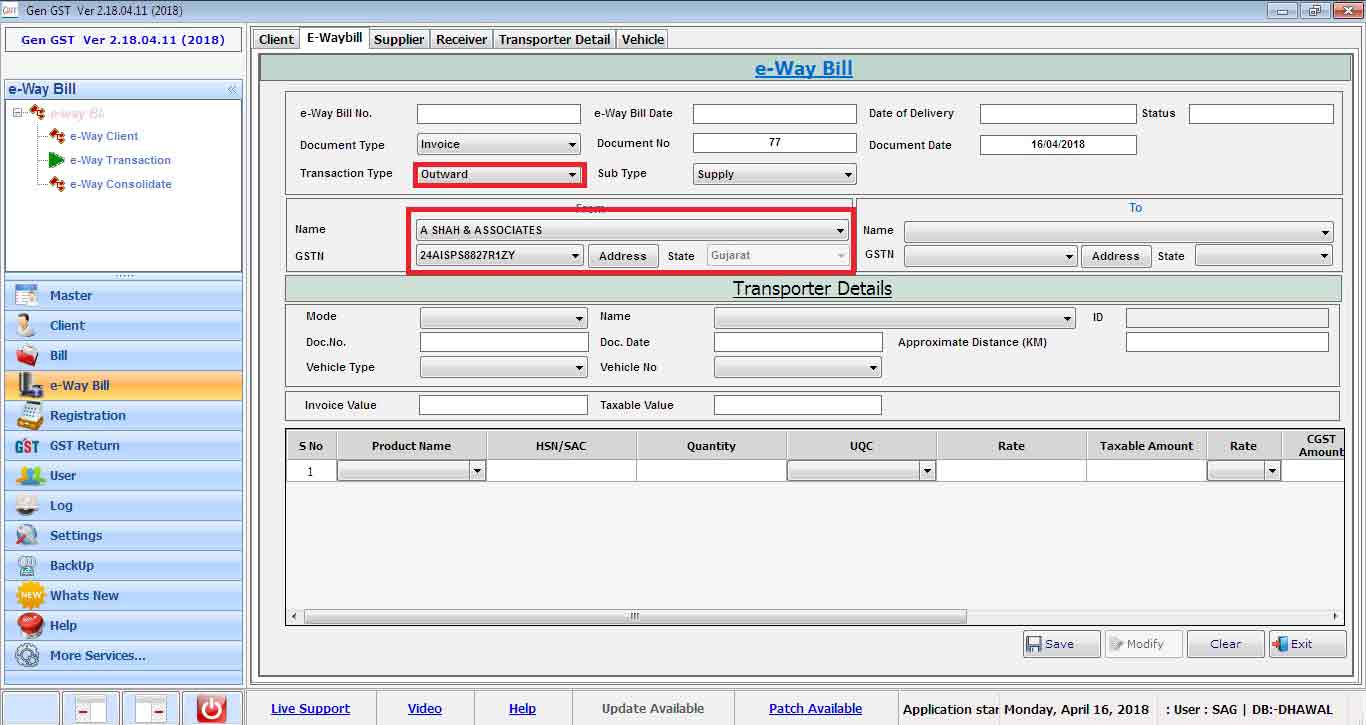This screenshot has width=1366, height=725.
Task: Open Settings from the sidebar icon
Action: pos(27,536)
